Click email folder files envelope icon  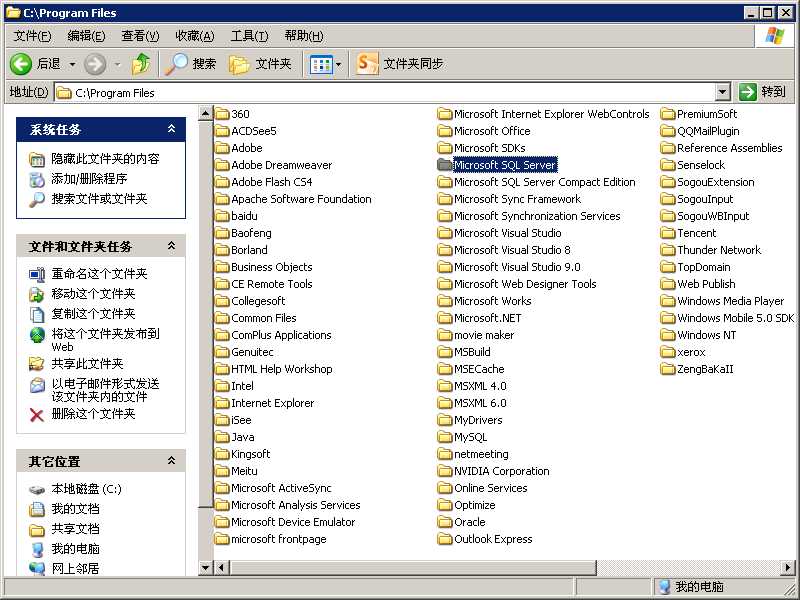(x=37, y=385)
